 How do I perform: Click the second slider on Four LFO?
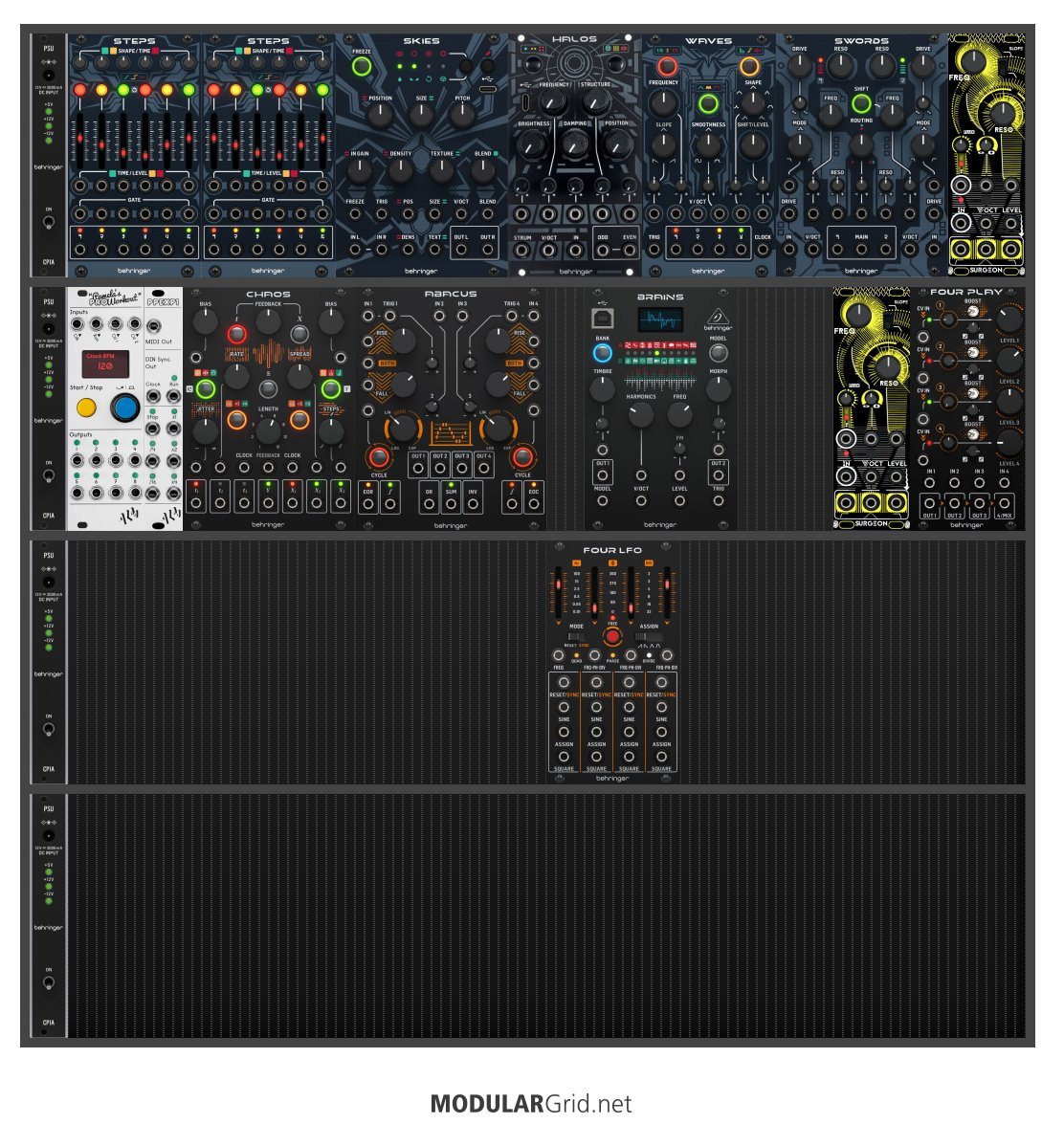[x=594, y=593]
